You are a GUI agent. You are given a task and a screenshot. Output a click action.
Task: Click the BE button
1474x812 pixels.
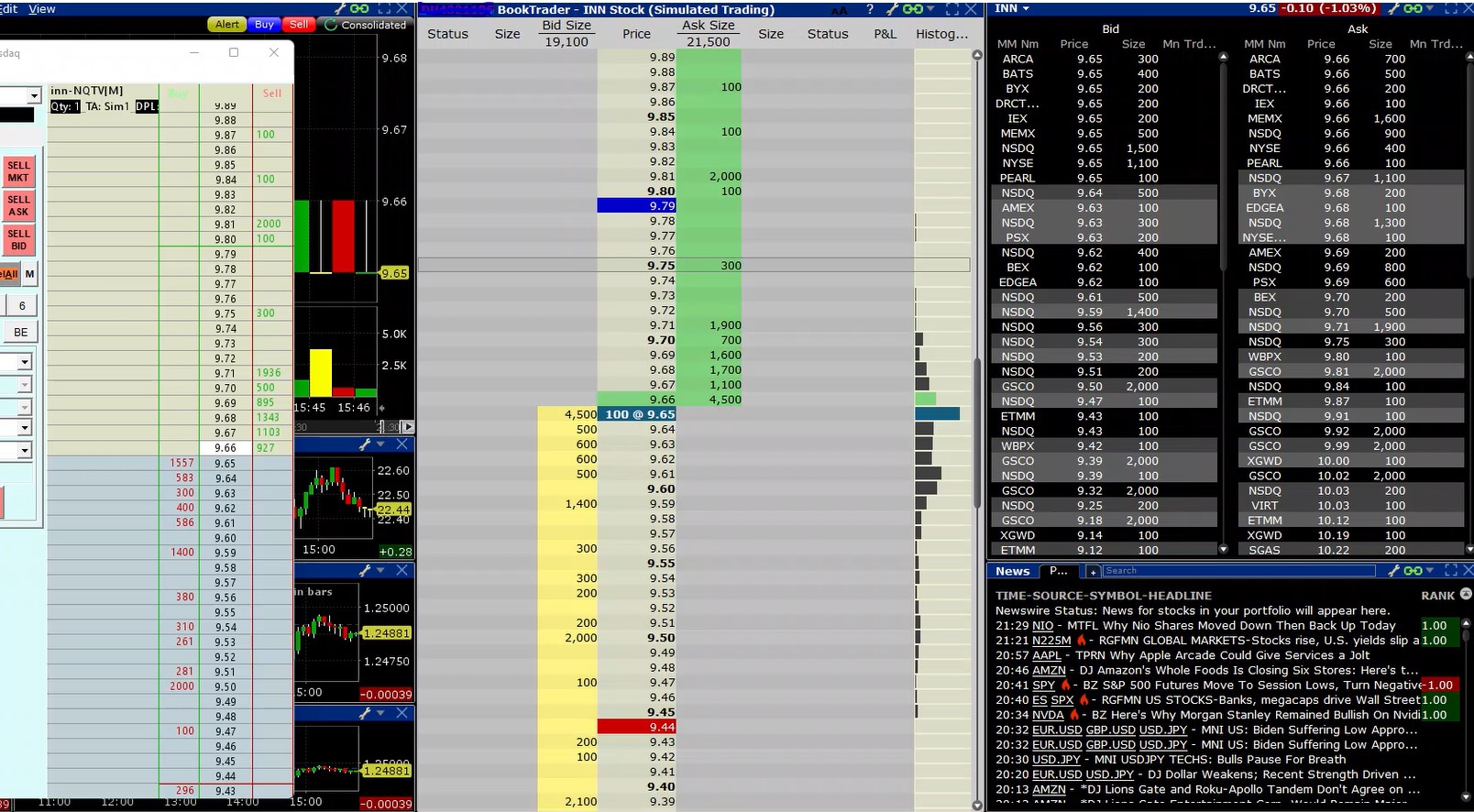pos(21,332)
